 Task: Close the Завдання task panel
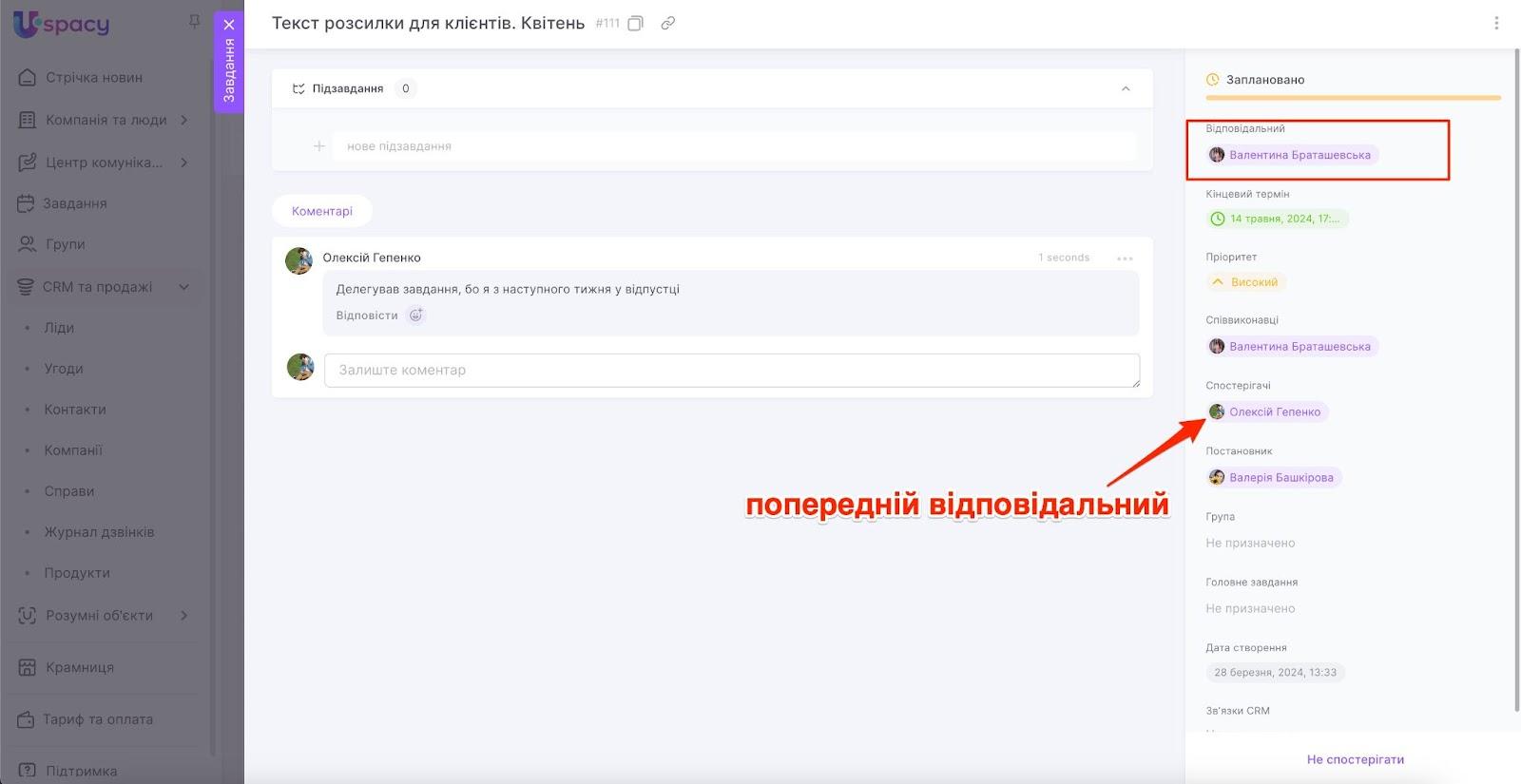(x=229, y=25)
